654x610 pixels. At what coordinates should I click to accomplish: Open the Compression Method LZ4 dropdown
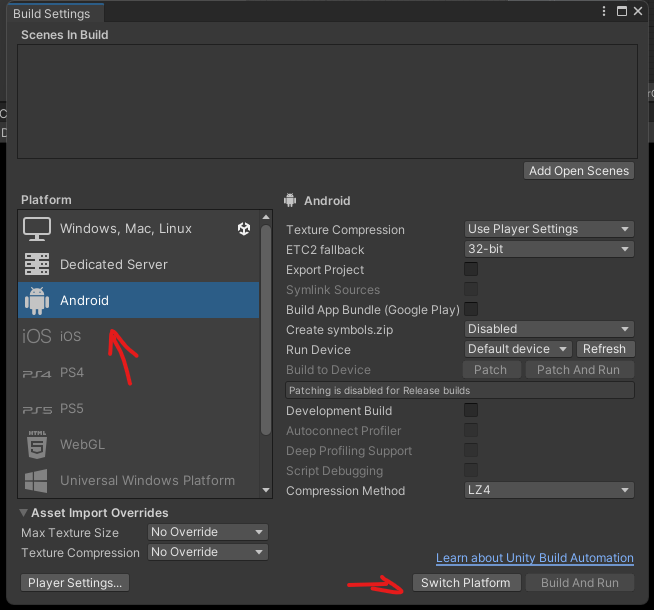pos(549,490)
